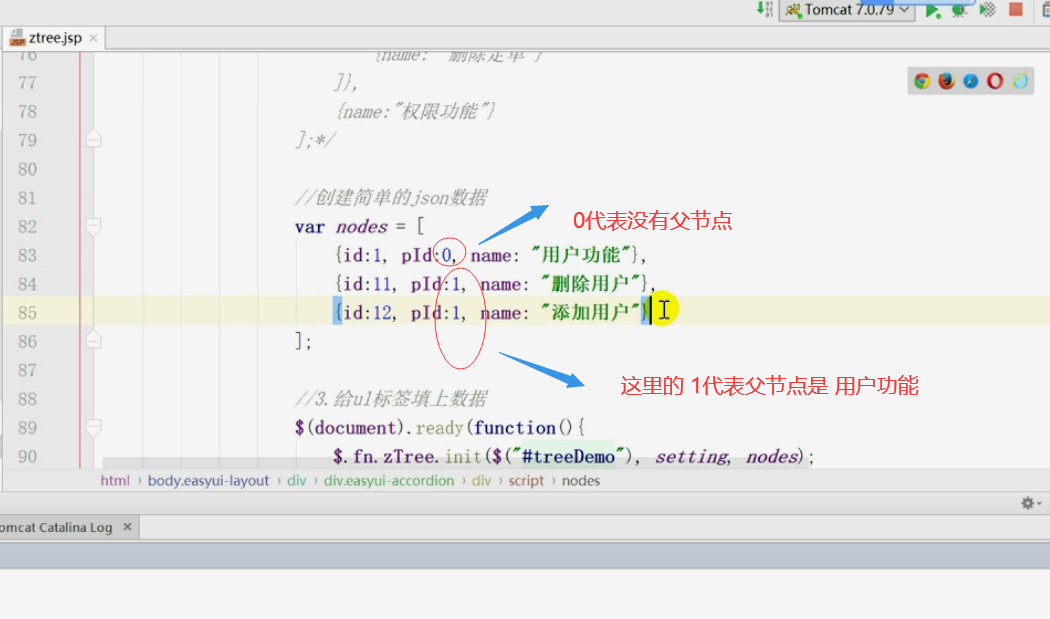This screenshot has height=619, width=1050.
Task: Click the setting argument on line 90
Action: (x=691, y=457)
